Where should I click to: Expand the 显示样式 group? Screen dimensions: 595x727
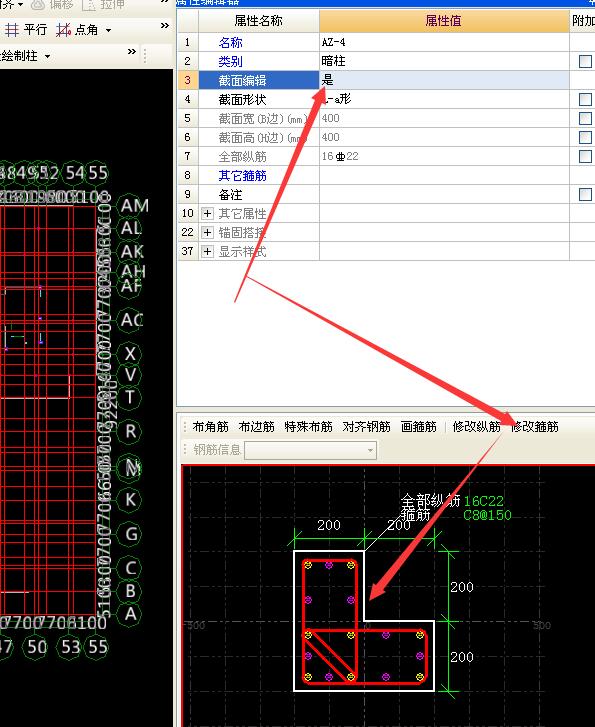pos(207,252)
